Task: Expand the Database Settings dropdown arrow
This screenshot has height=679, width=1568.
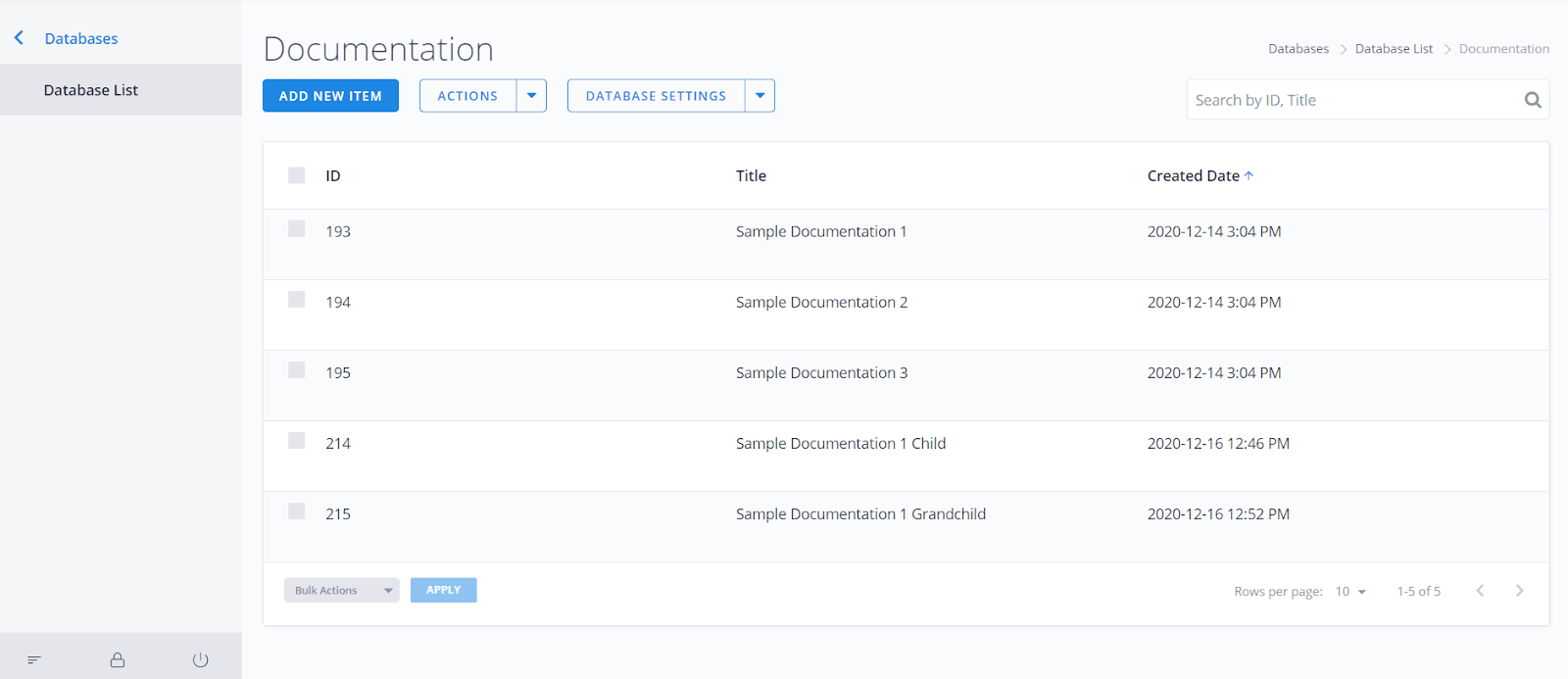Action: [x=759, y=96]
